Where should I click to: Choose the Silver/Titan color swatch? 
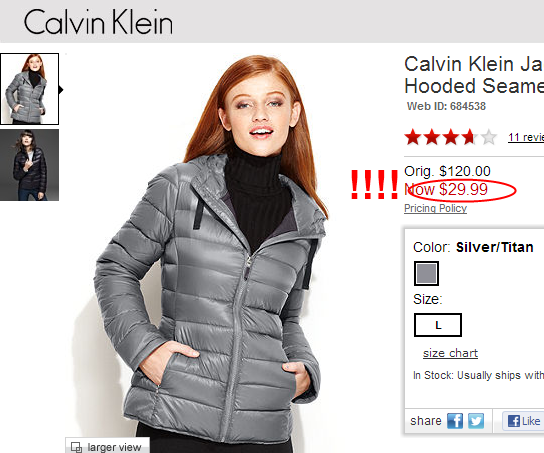(426, 273)
